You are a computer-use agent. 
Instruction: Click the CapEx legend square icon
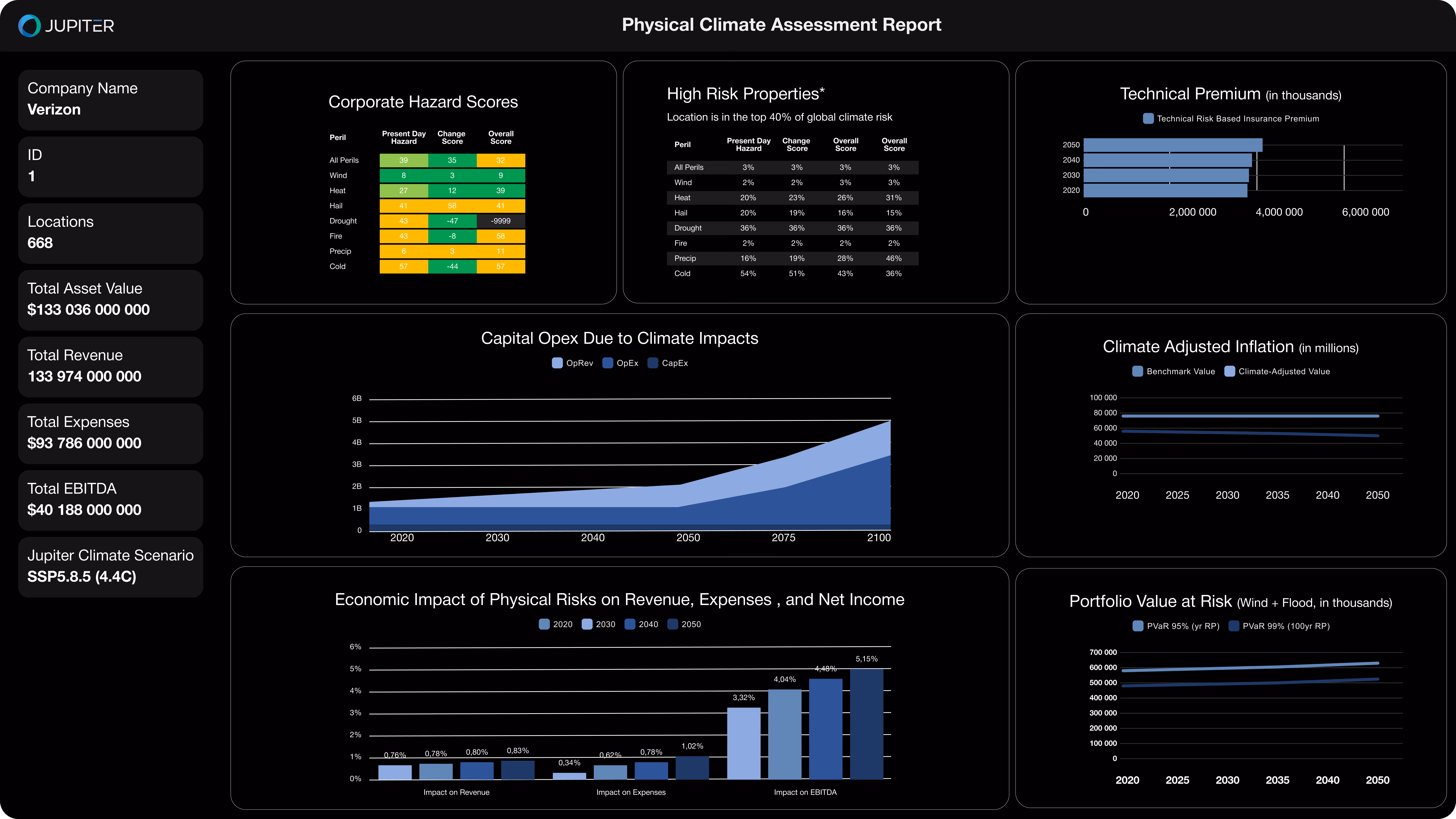[x=653, y=363]
